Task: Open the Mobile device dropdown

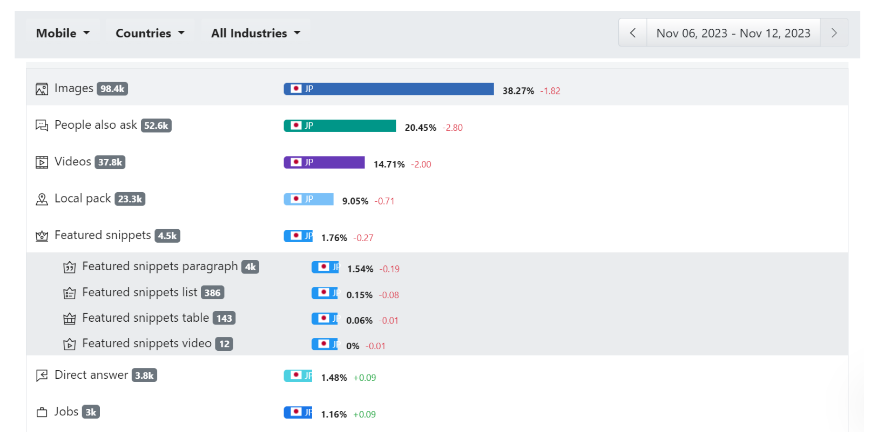Action: [x=62, y=33]
